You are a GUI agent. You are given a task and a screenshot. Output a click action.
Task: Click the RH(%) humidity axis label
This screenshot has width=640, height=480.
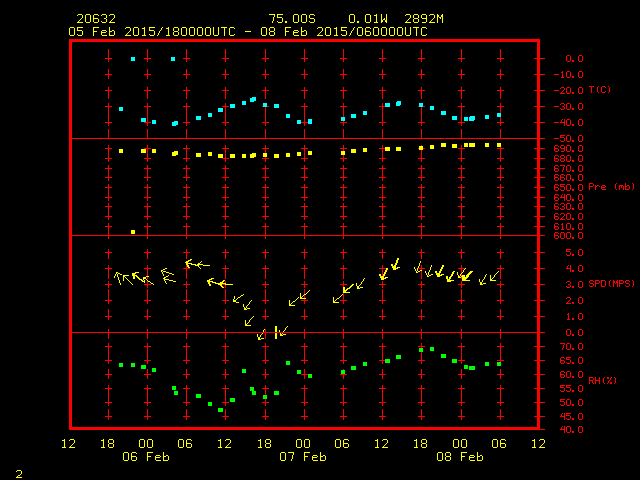[598, 381]
